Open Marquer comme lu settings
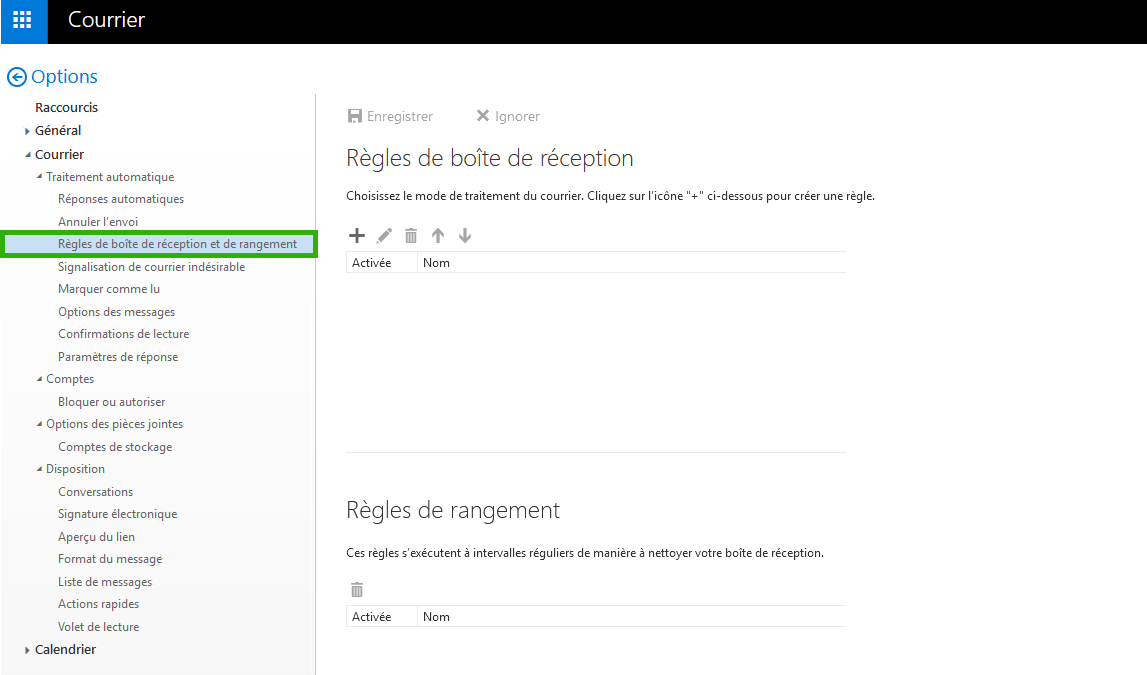The image size is (1147, 675). click(x=109, y=289)
